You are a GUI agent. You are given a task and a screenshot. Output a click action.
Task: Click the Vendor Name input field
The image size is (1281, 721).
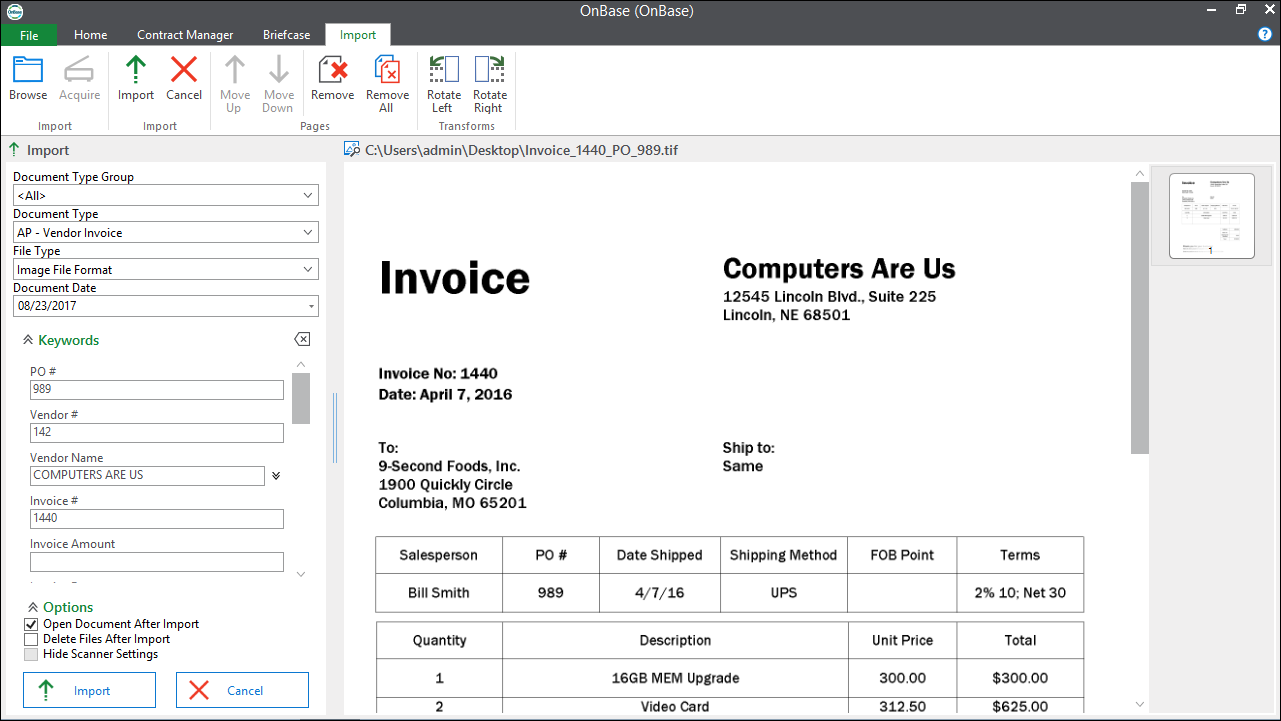(147, 476)
